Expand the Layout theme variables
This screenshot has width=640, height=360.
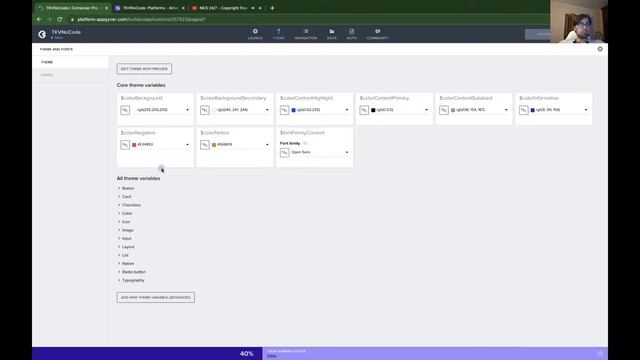pyautogui.click(x=126, y=247)
